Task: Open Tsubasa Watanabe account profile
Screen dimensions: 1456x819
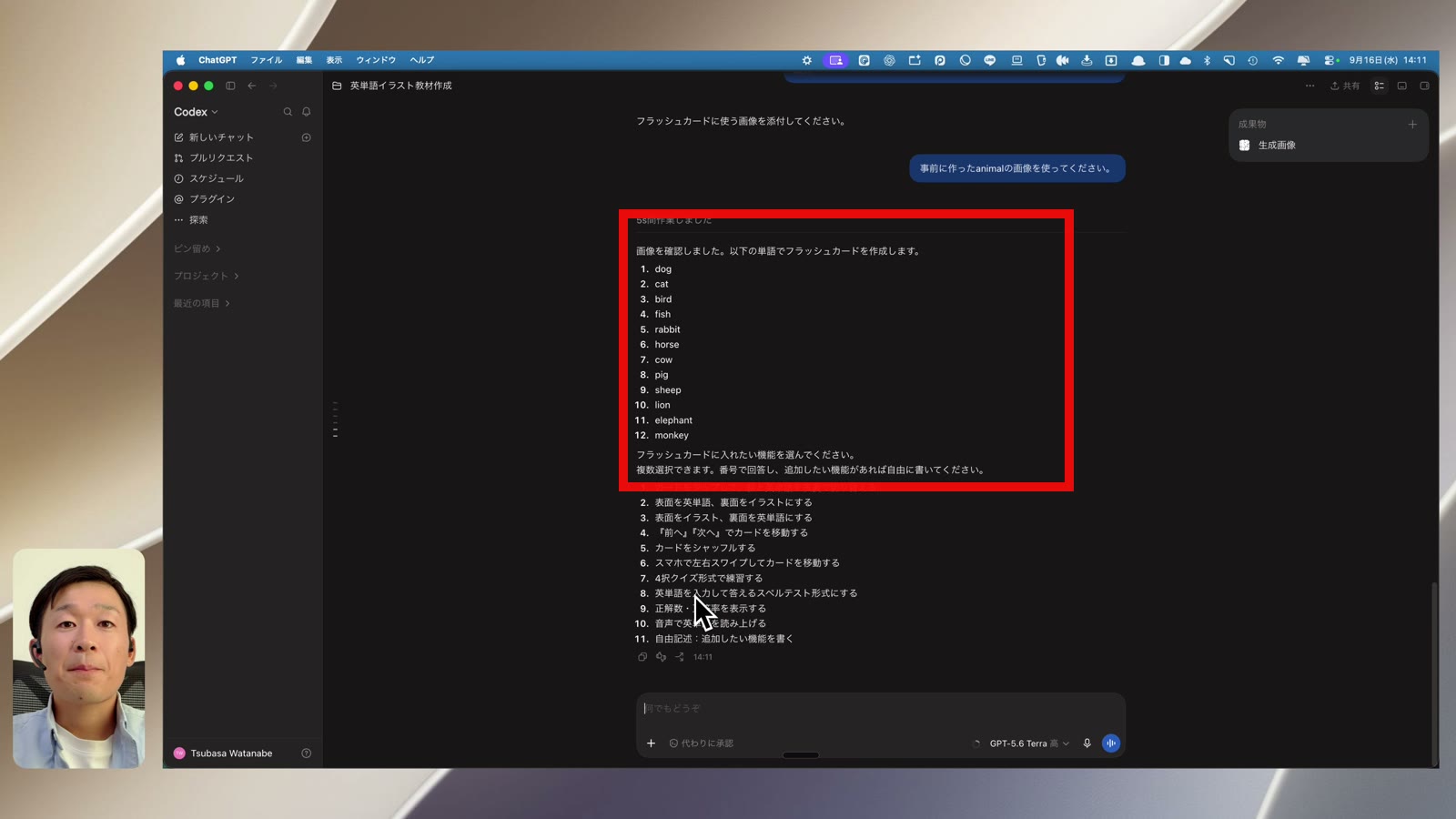Action: tap(223, 753)
